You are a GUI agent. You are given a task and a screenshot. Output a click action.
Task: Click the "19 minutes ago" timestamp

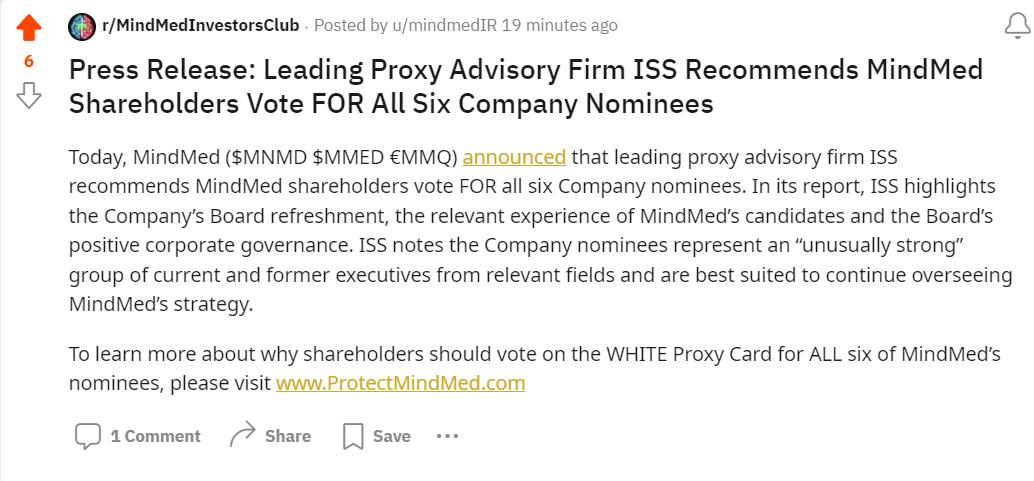tap(559, 25)
